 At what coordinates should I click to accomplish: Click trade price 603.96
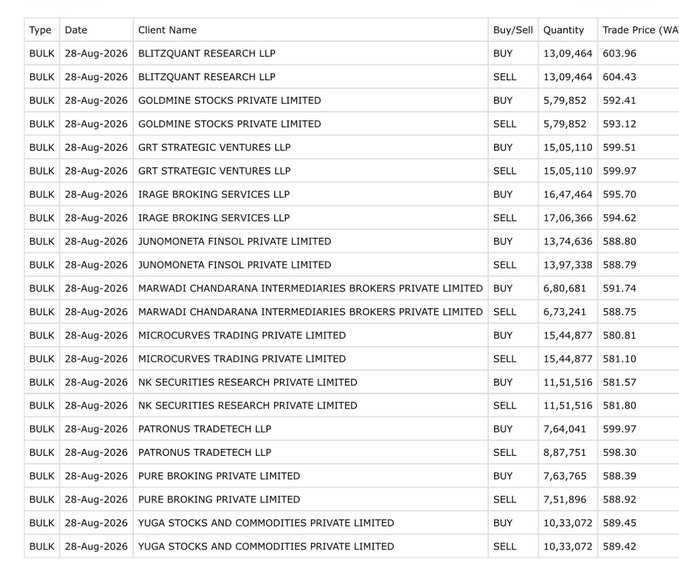pyautogui.click(x=620, y=53)
